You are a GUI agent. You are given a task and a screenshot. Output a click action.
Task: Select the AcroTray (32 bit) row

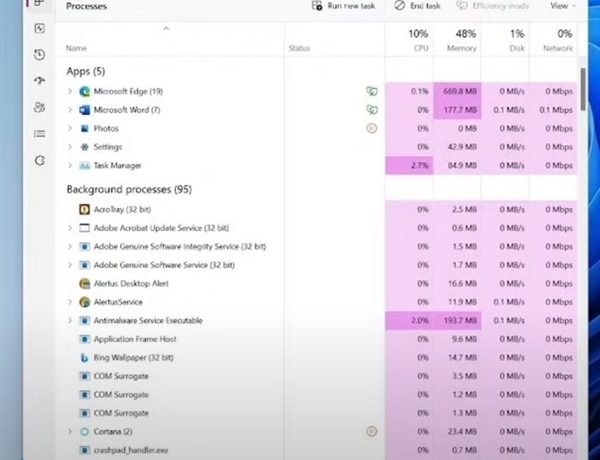(316, 209)
